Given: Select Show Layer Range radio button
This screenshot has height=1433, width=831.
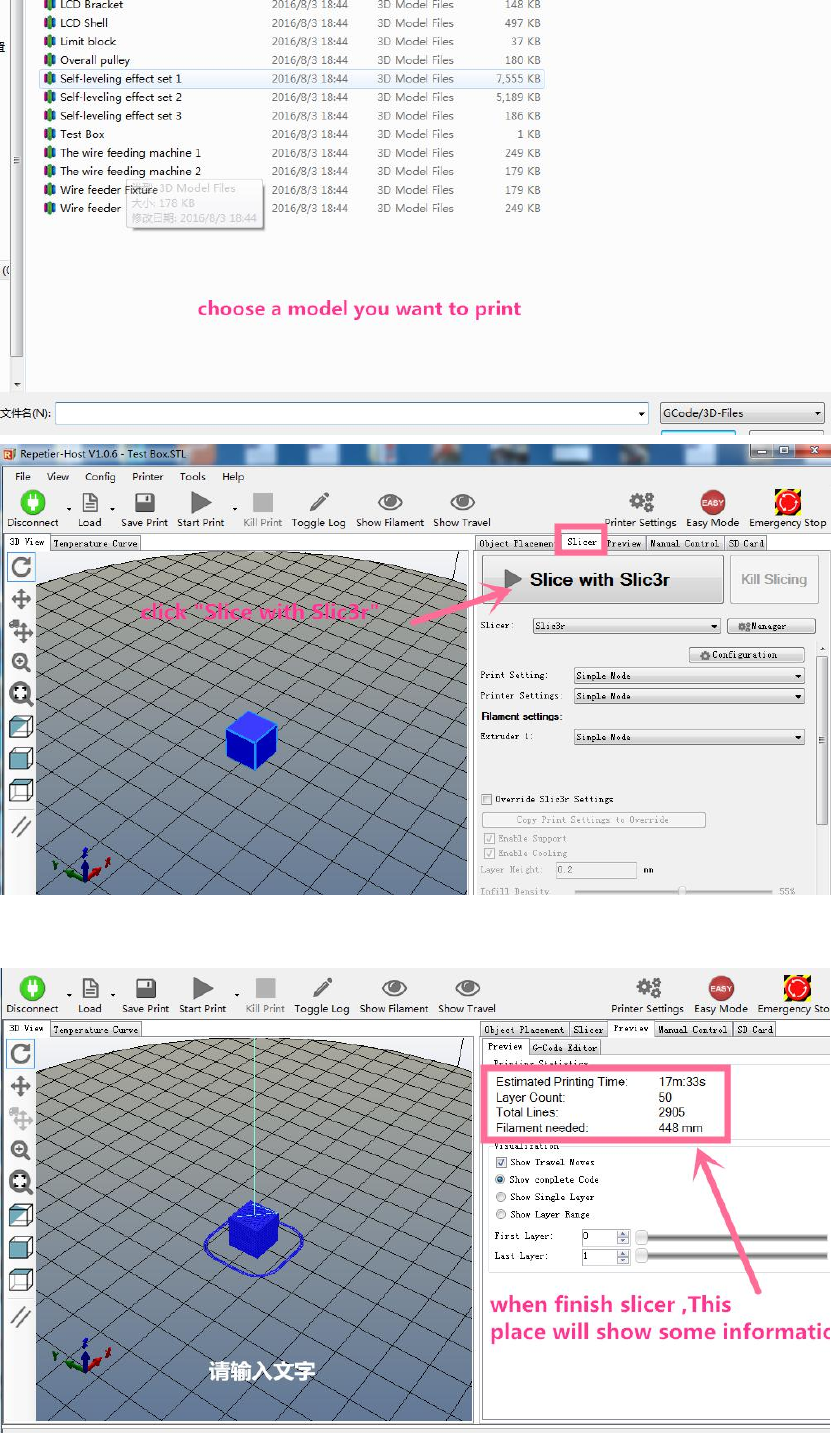Looking at the screenshot, I should coord(501,1214).
